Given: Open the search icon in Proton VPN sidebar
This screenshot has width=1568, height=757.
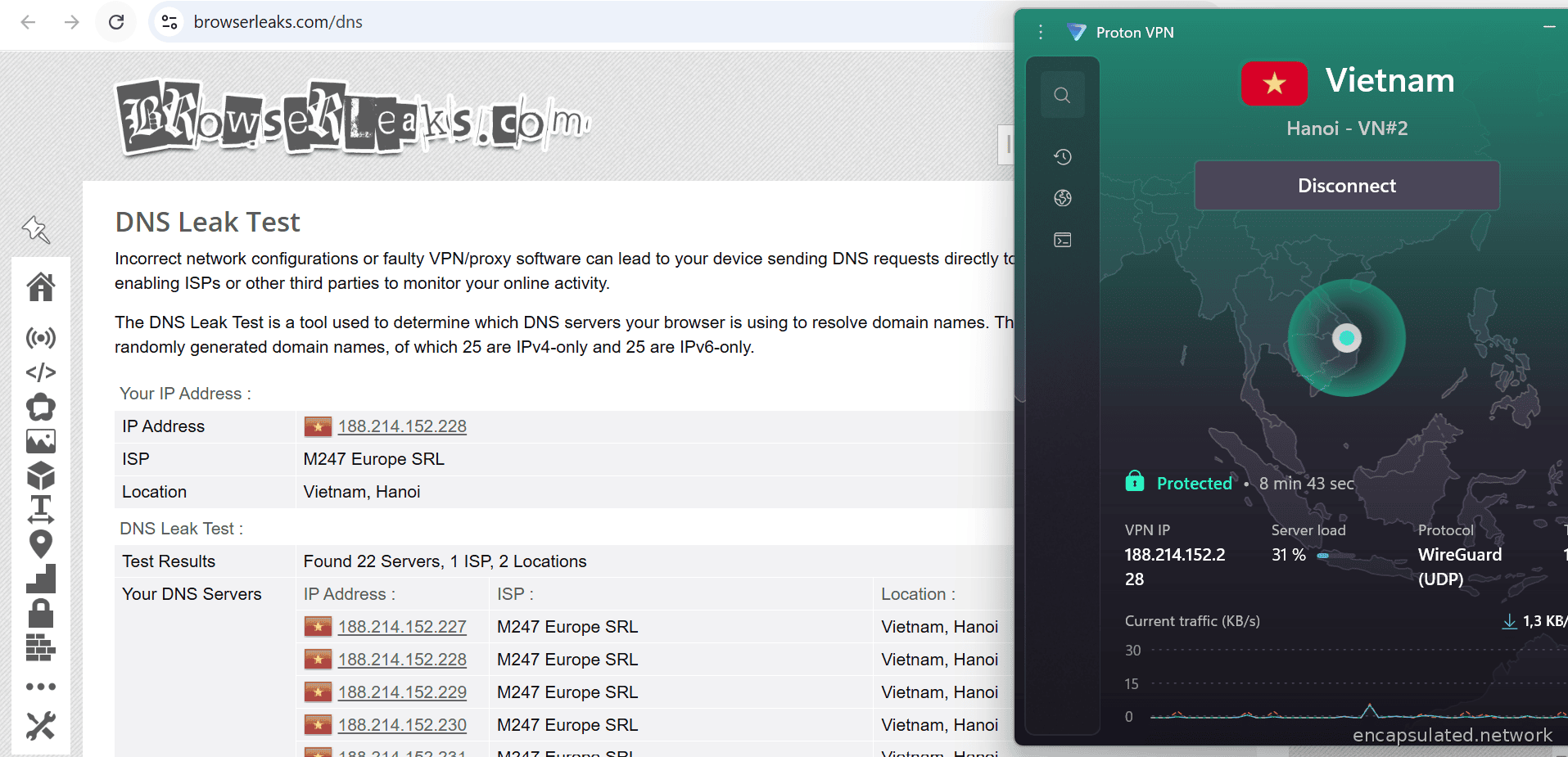Looking at the screenshot, I should [1062, 95].
